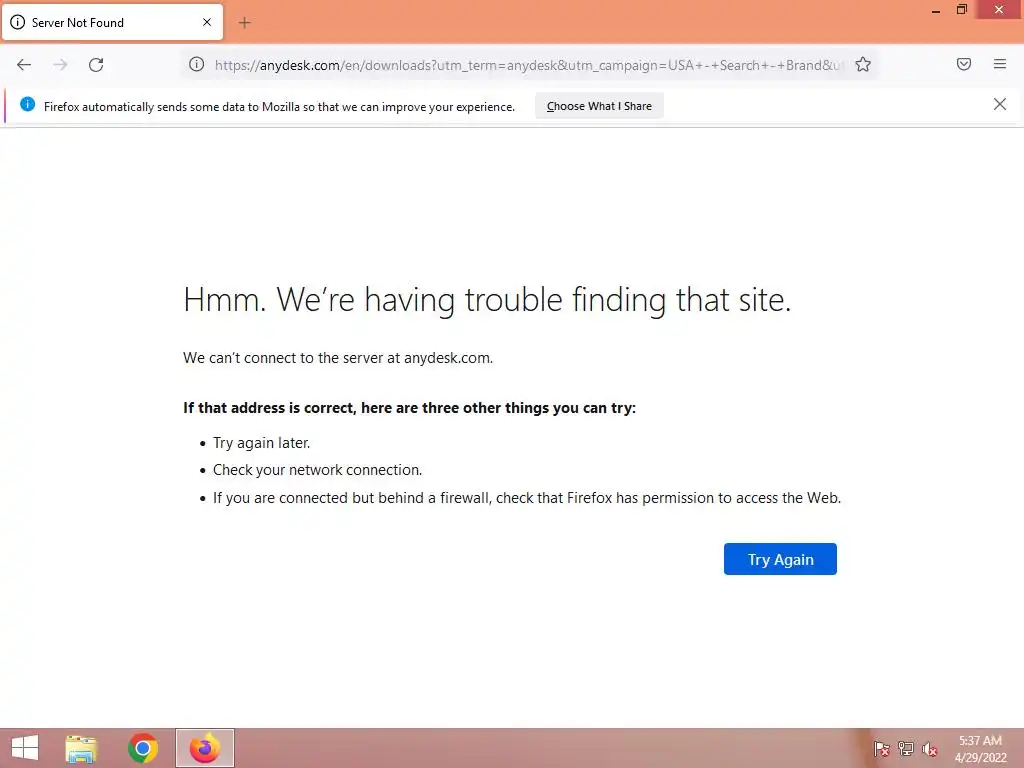Bookmark this page with the star icon
Screen dimensions: 1024x768
(863, 64)
